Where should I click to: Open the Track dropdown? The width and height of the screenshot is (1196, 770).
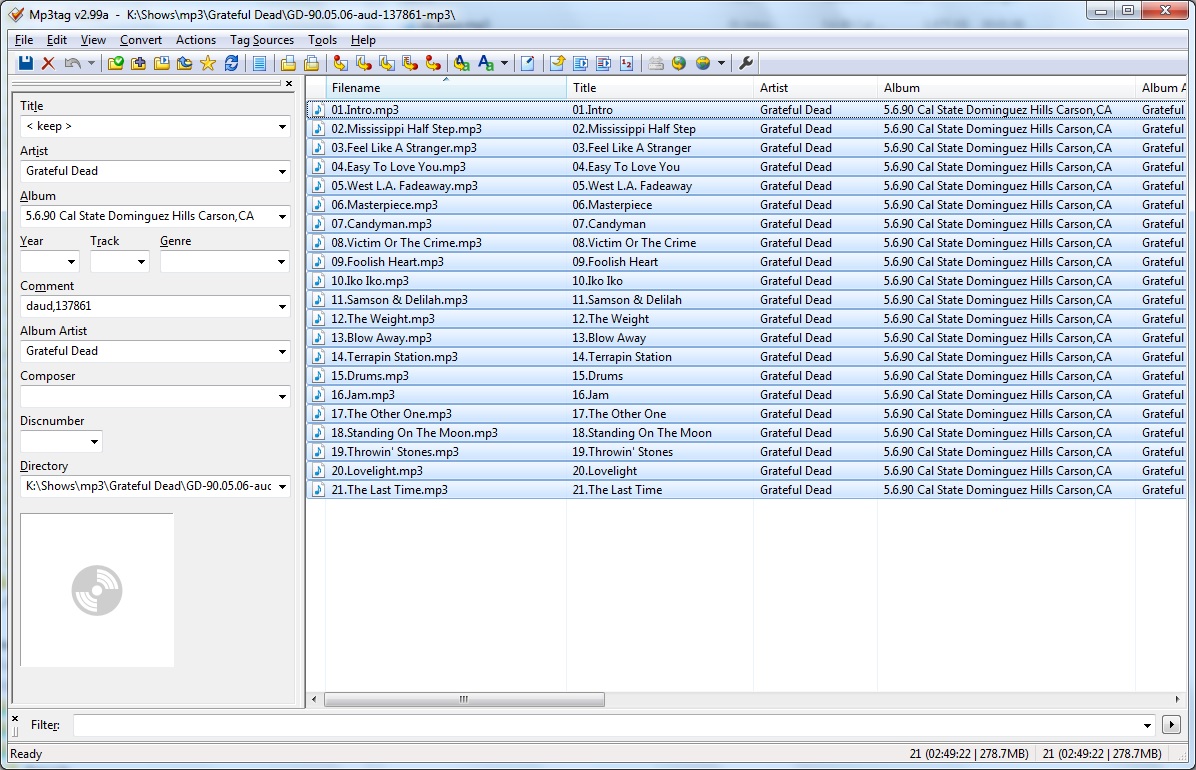[x=141, y=262]
